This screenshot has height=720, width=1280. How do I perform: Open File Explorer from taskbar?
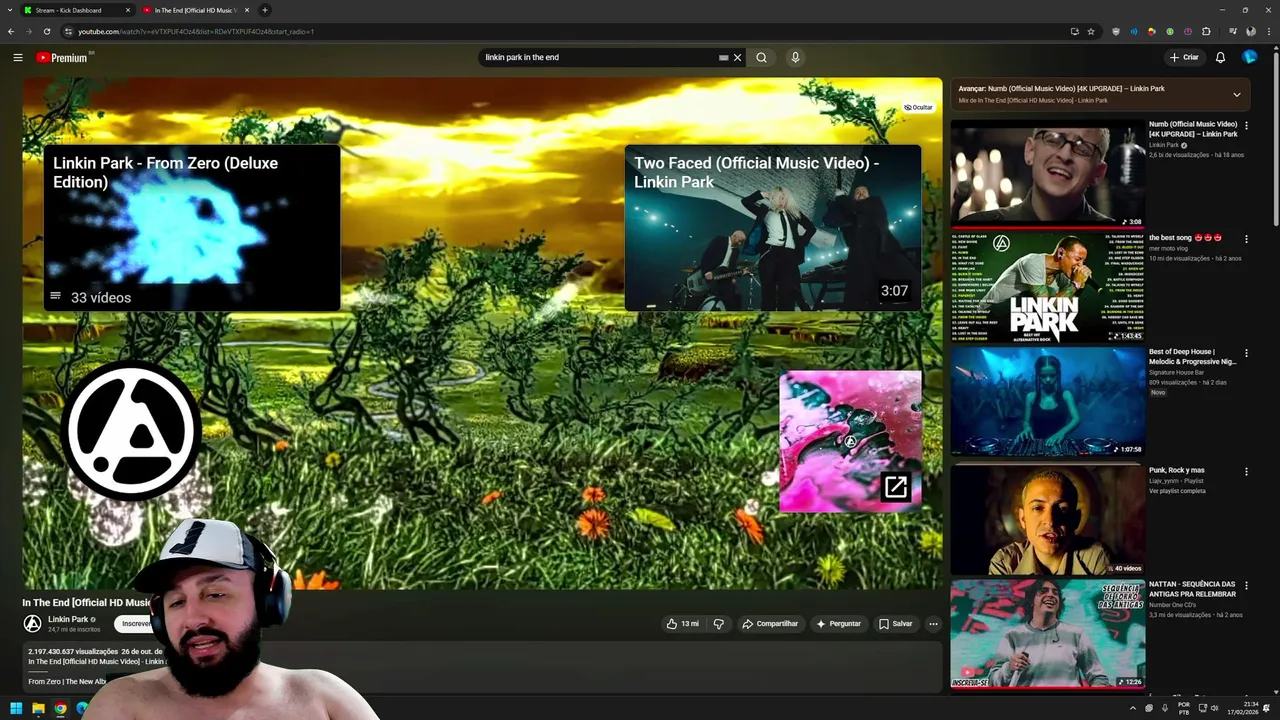tap(38, 709)
